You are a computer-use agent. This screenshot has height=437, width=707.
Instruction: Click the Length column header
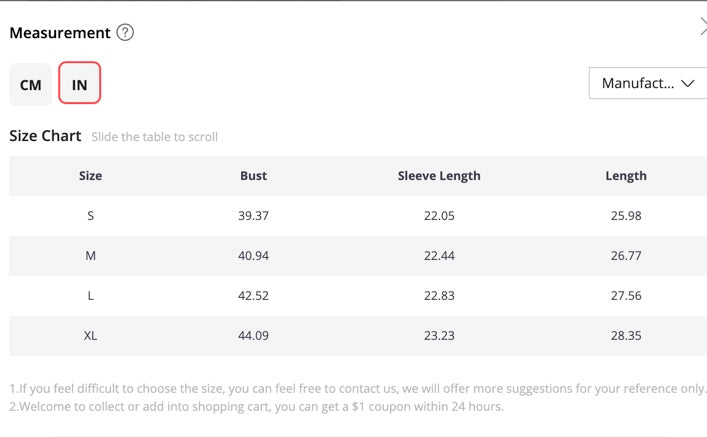(x=626, y=176)
